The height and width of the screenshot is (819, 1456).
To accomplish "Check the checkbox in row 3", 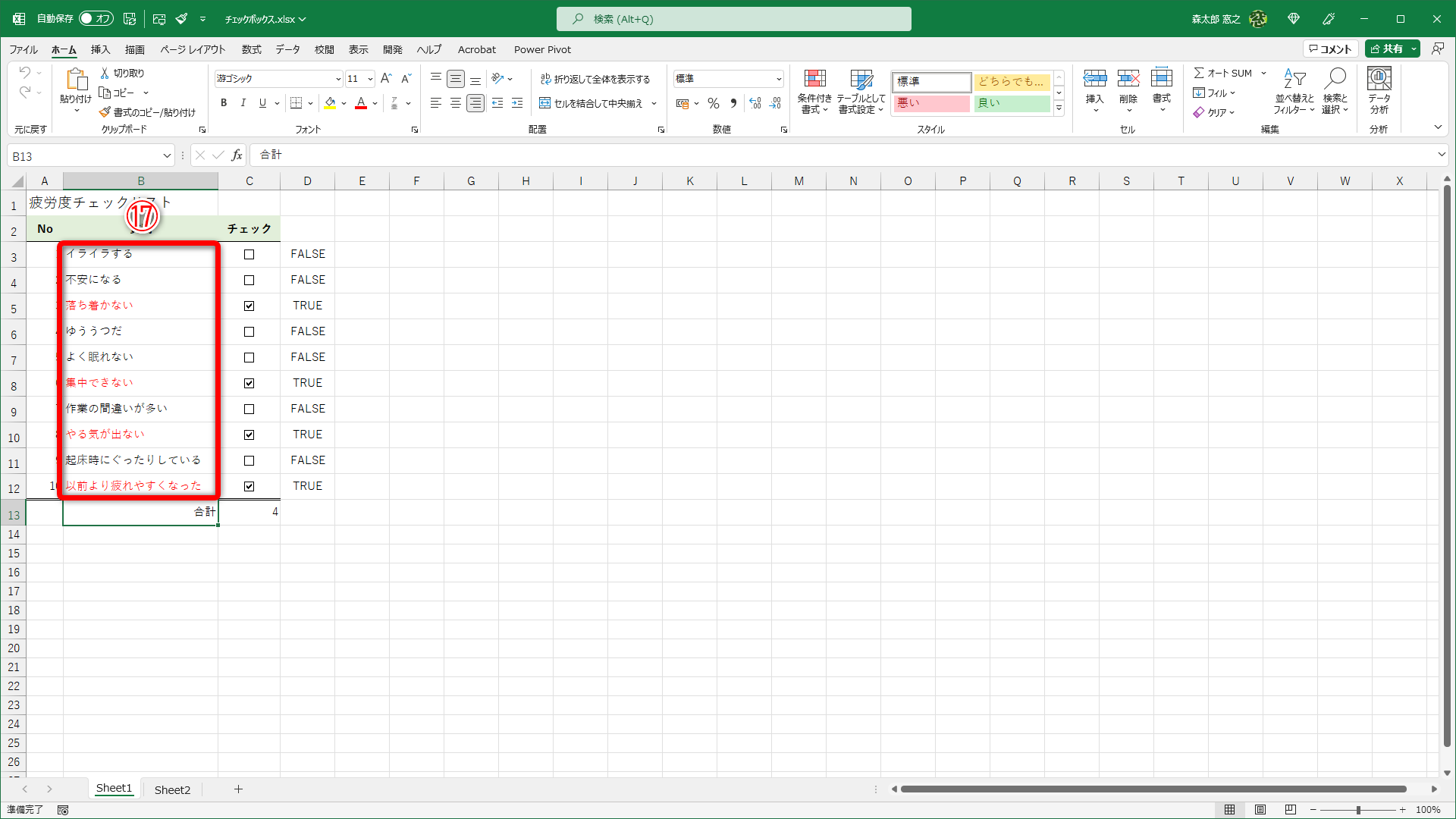I will pos(249,255).
